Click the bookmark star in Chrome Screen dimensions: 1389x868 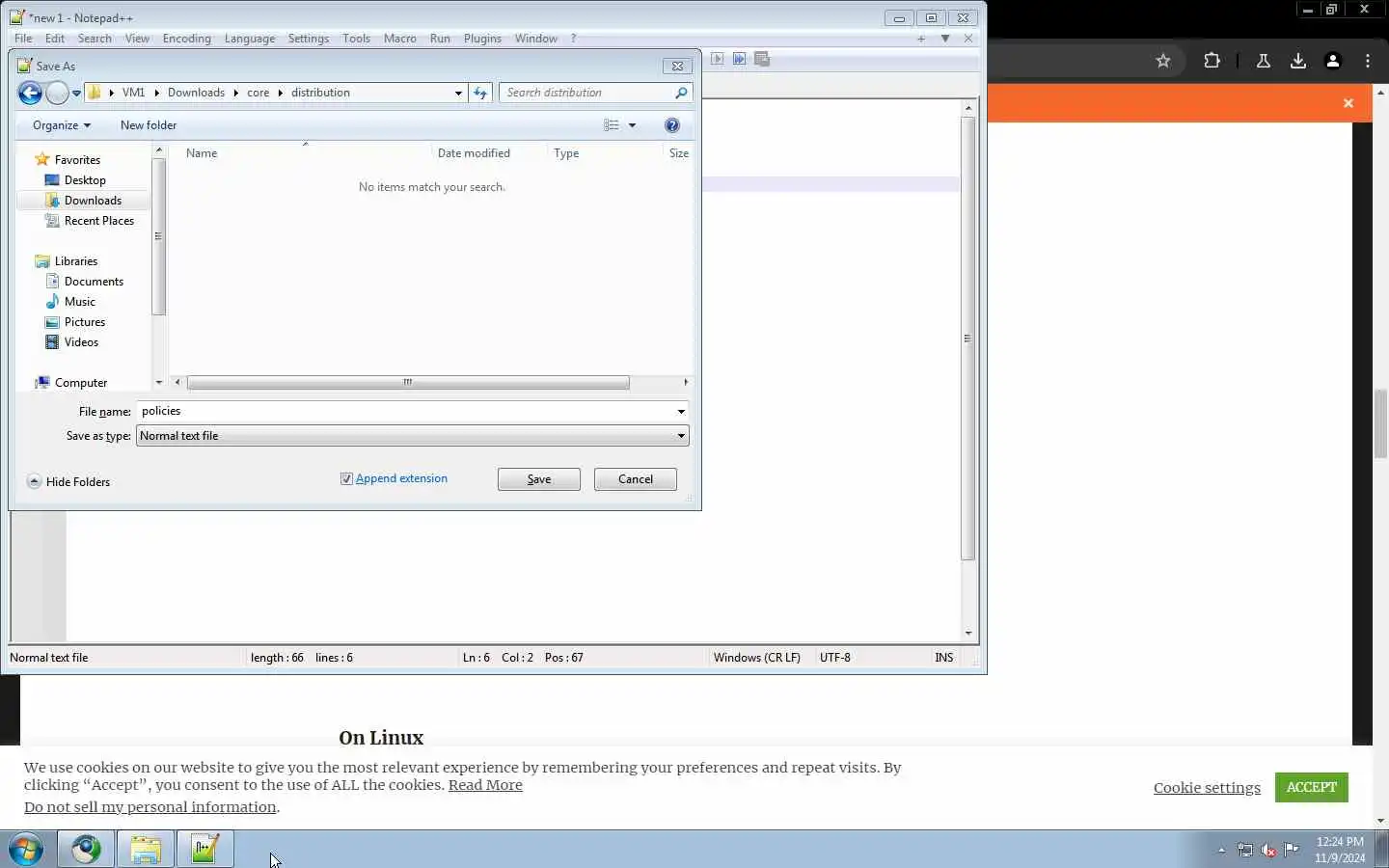tap(1163, 61)
